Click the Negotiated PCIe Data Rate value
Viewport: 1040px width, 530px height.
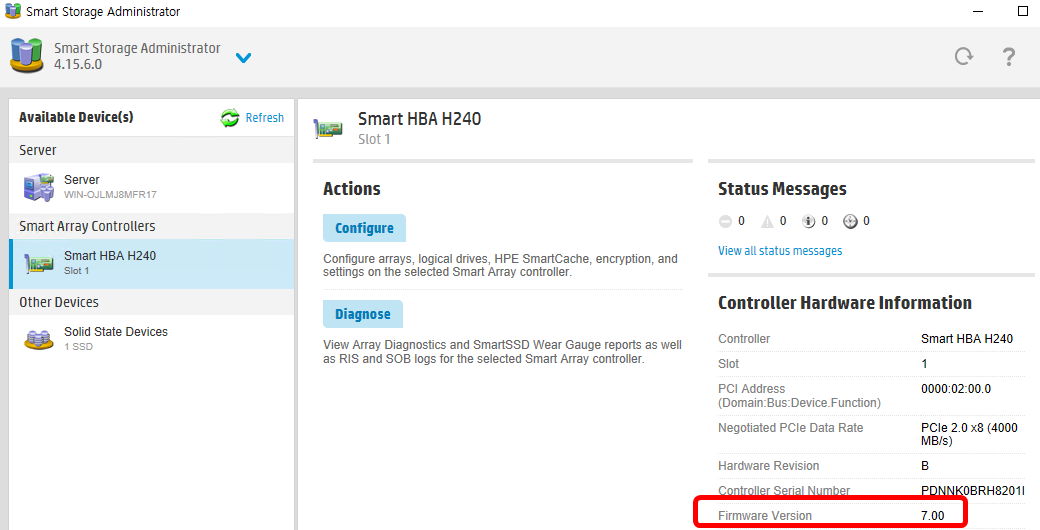(969, 434)
